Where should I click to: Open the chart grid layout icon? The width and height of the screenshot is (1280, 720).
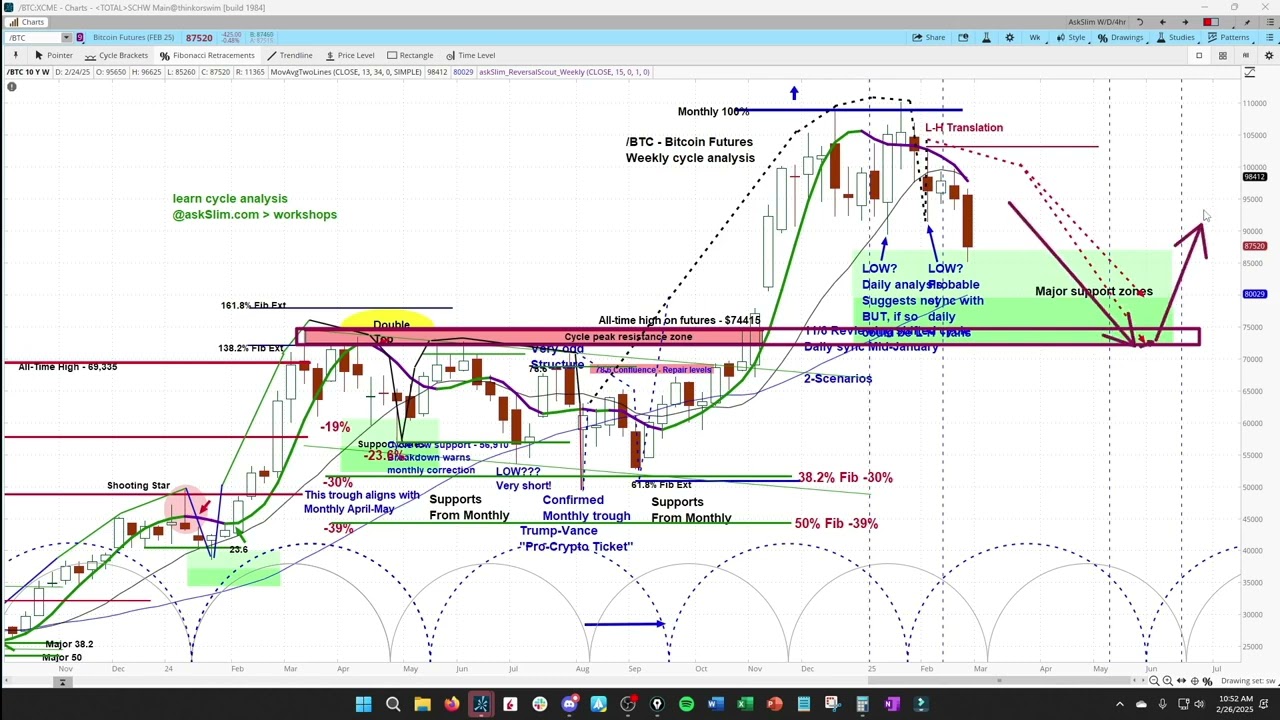click(1222, 55)
